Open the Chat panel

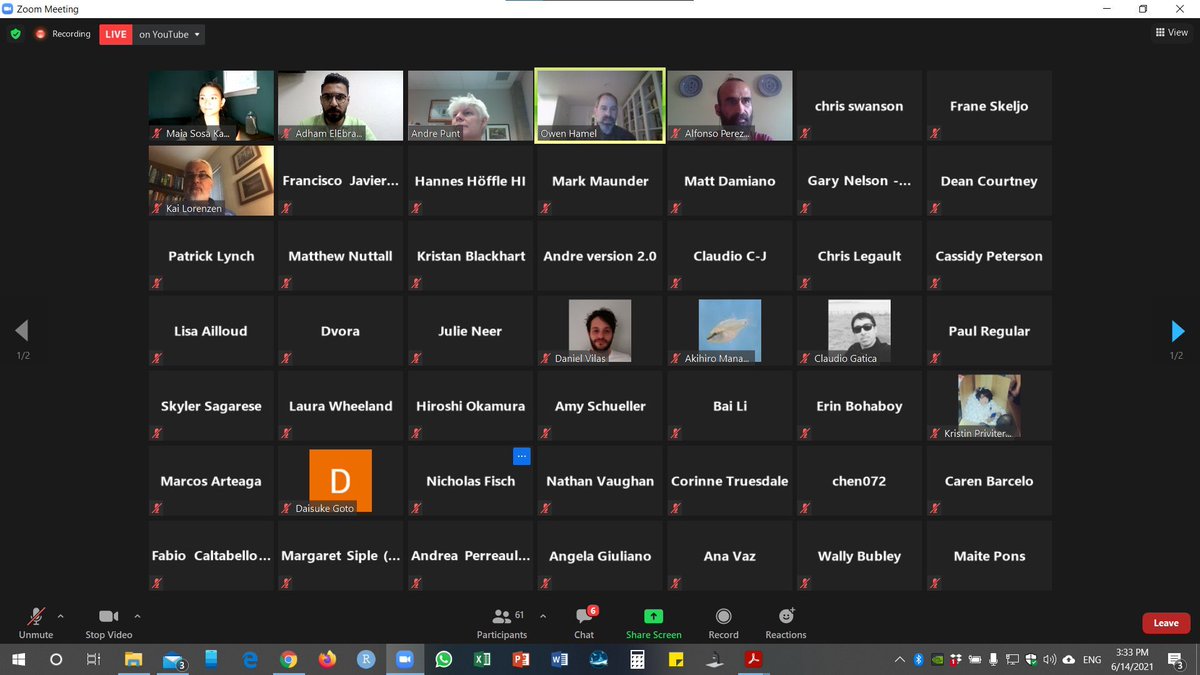pyautogui.click(x=584, y=622)
